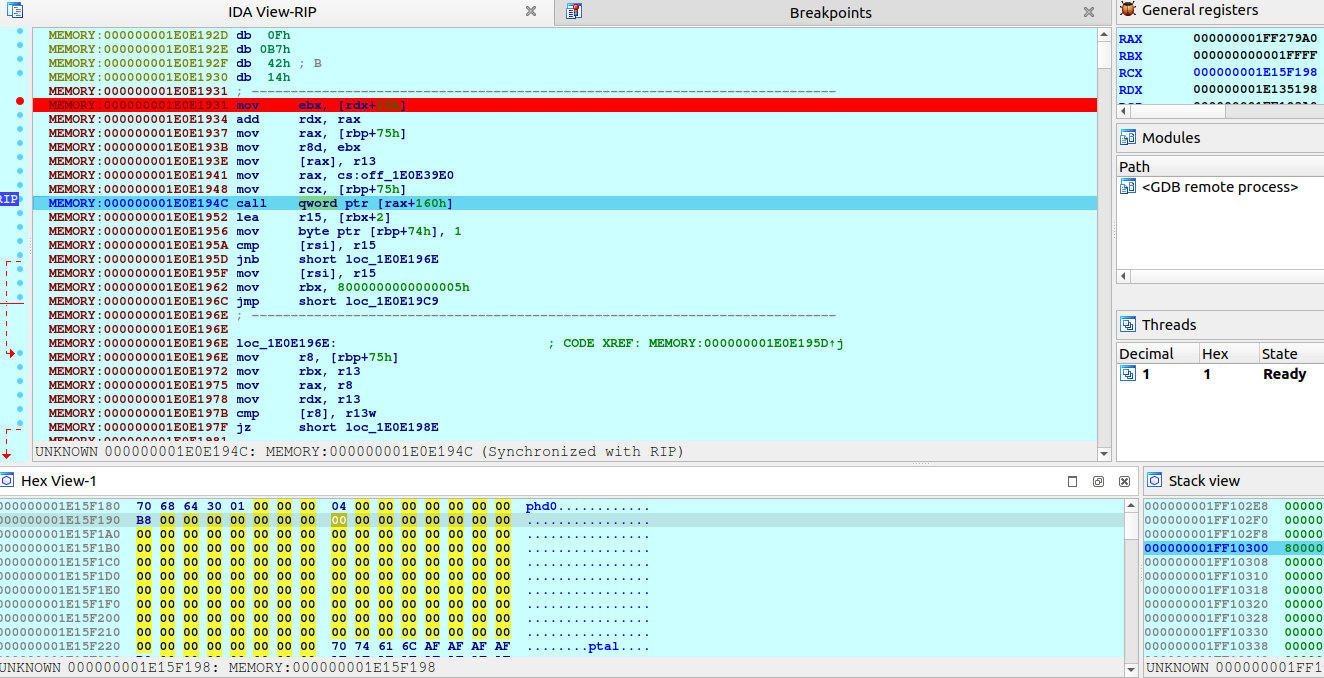The width and height of the screenshot is (1324, 678).
Task: Switch to the IDA View-RIP tab
Action: click(x=272, y=12)
